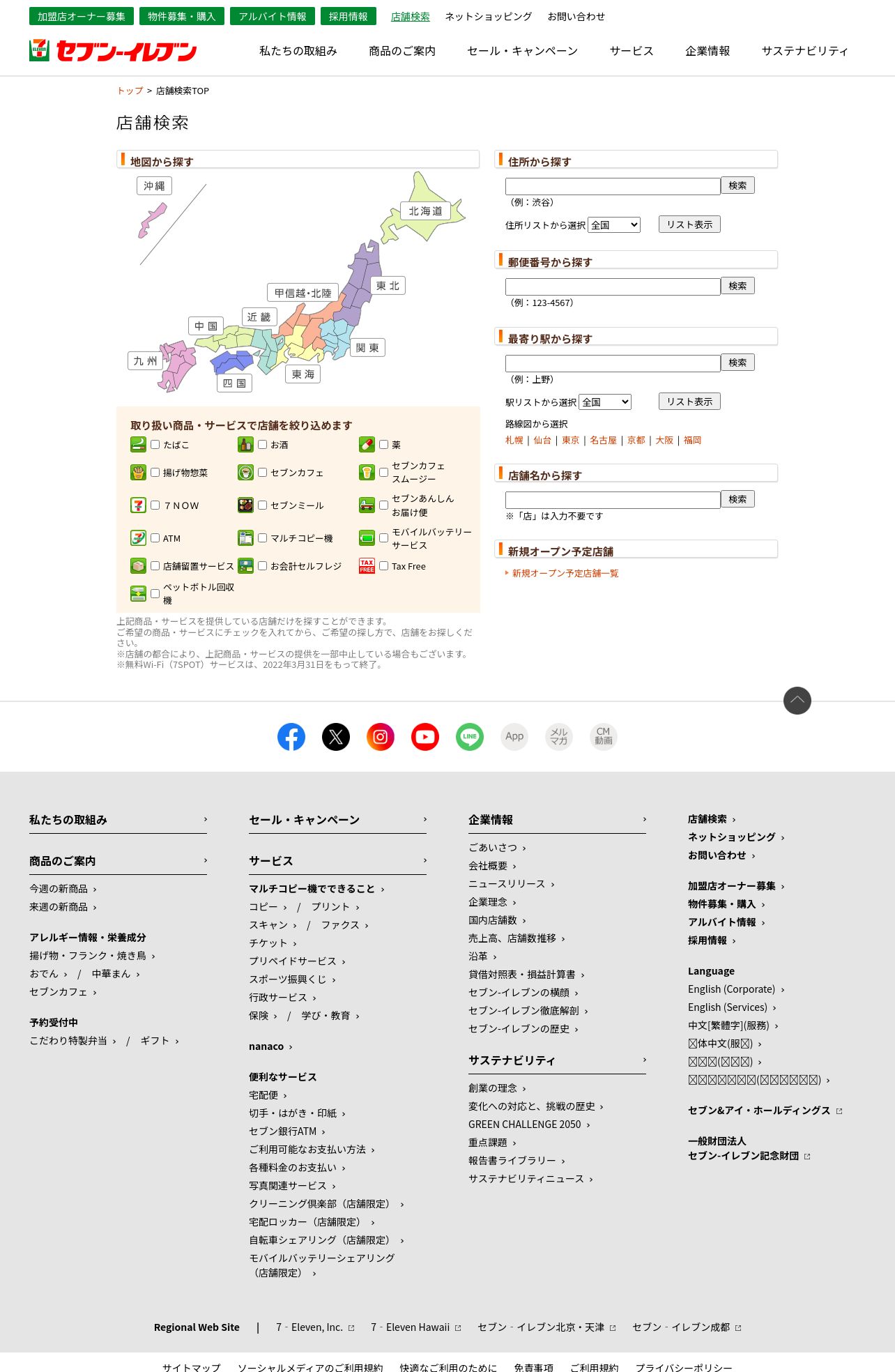Click the 薬 pill icon
895x1372 pixels.
pyautogui.click(x=367, y=445)
